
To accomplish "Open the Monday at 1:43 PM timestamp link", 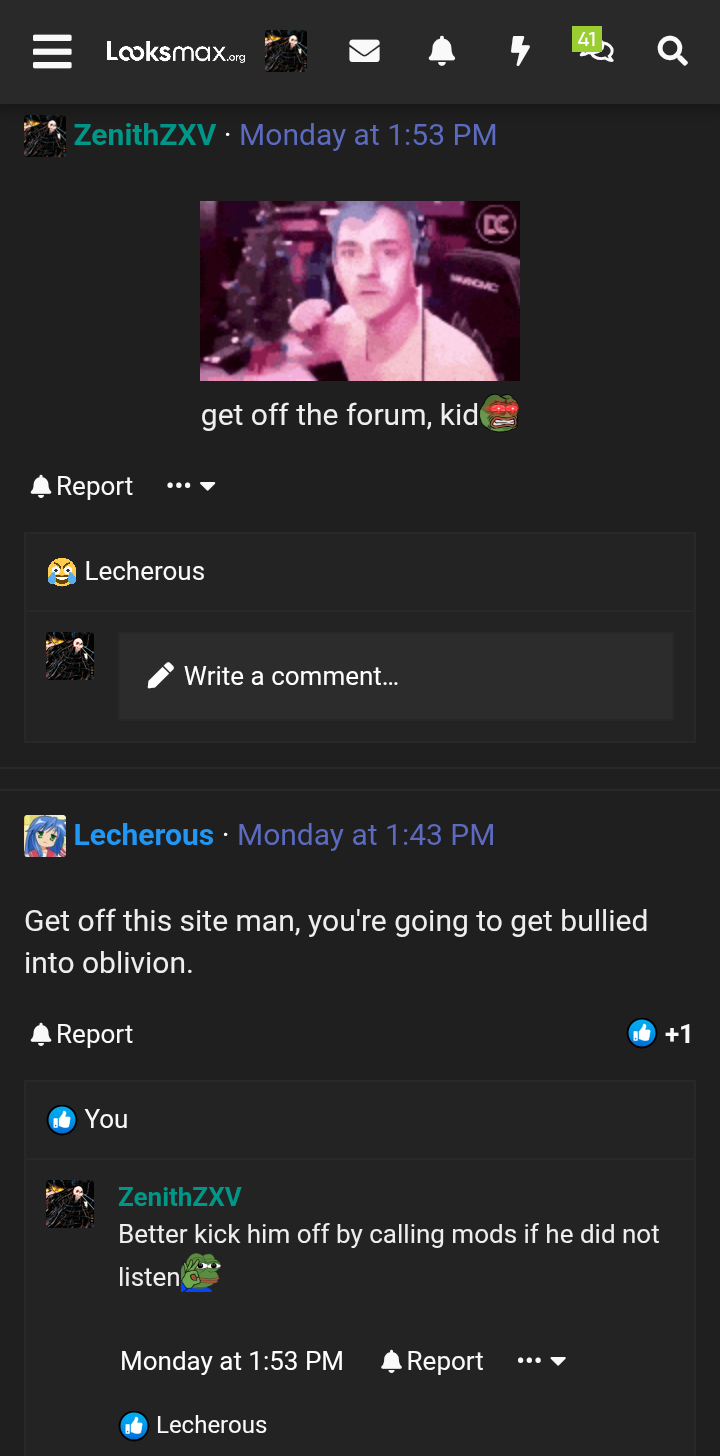I will [x=366, y=835].
